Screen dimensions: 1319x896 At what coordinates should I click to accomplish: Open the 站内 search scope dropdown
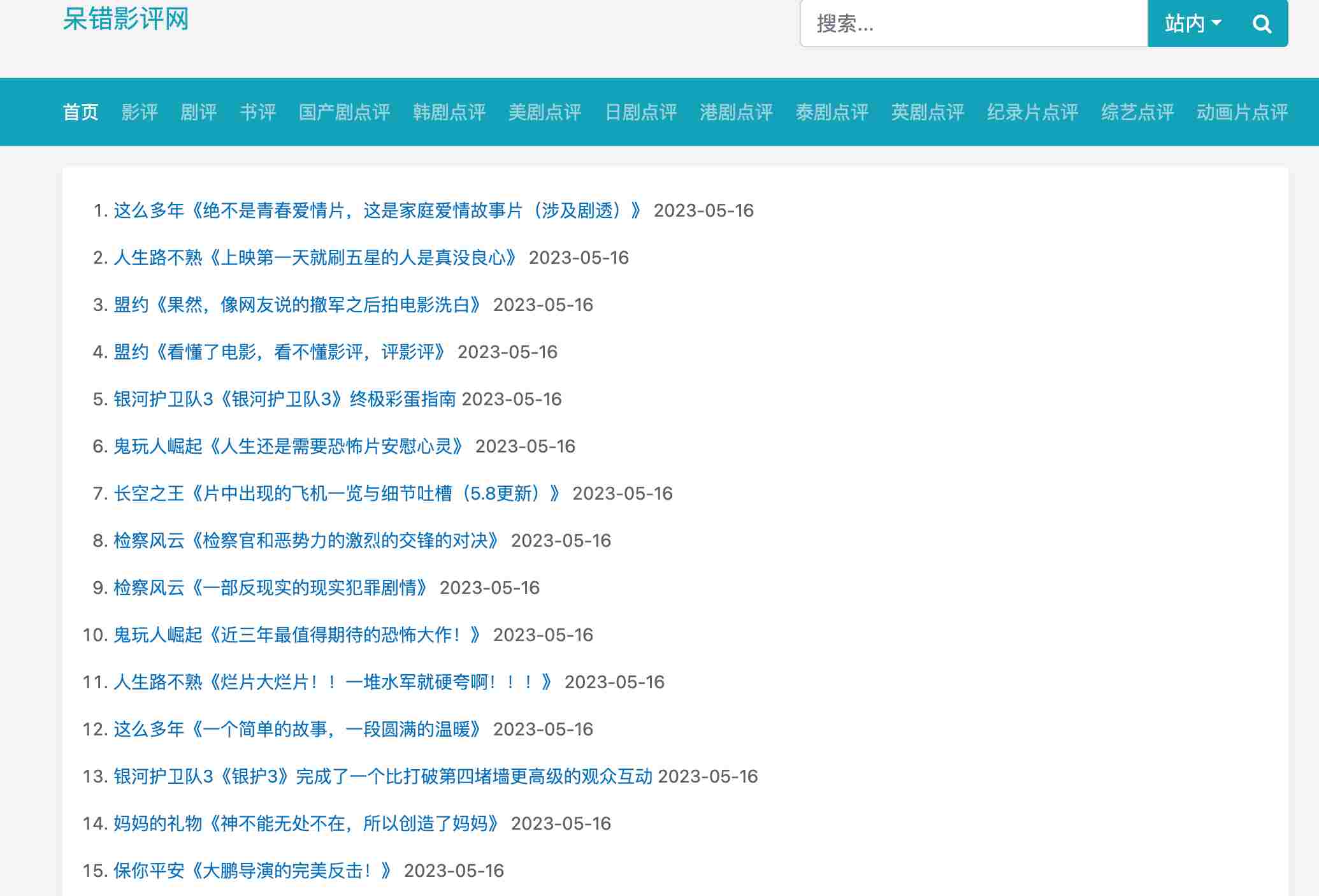pyautogui.click(x=1193, y=24)
